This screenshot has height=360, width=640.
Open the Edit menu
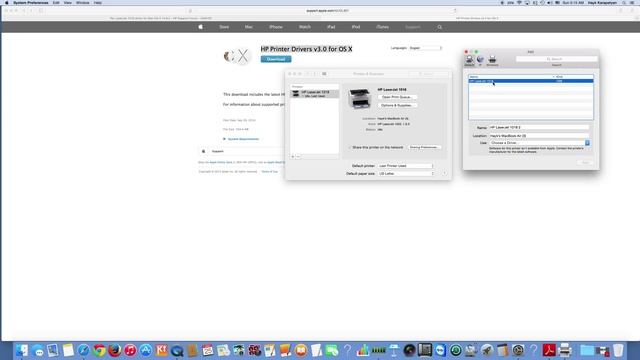point(56,3)
